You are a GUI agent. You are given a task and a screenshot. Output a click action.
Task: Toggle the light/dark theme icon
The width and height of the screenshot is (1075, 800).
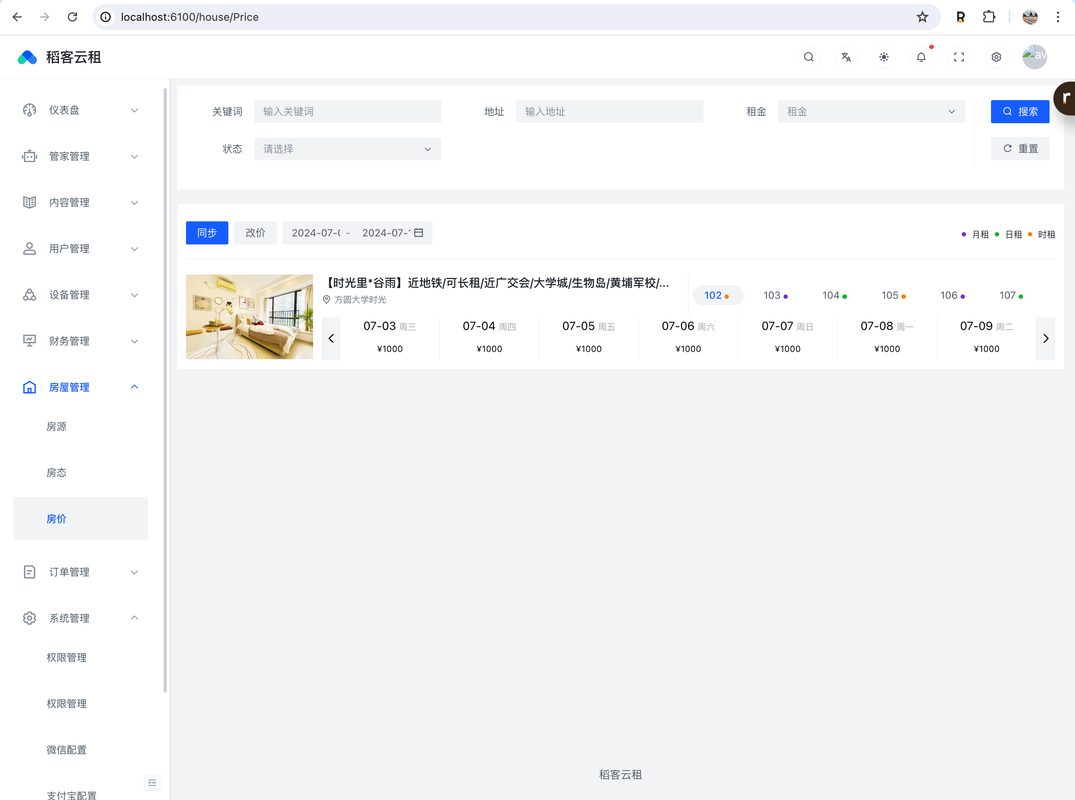[x=884, y=57]
